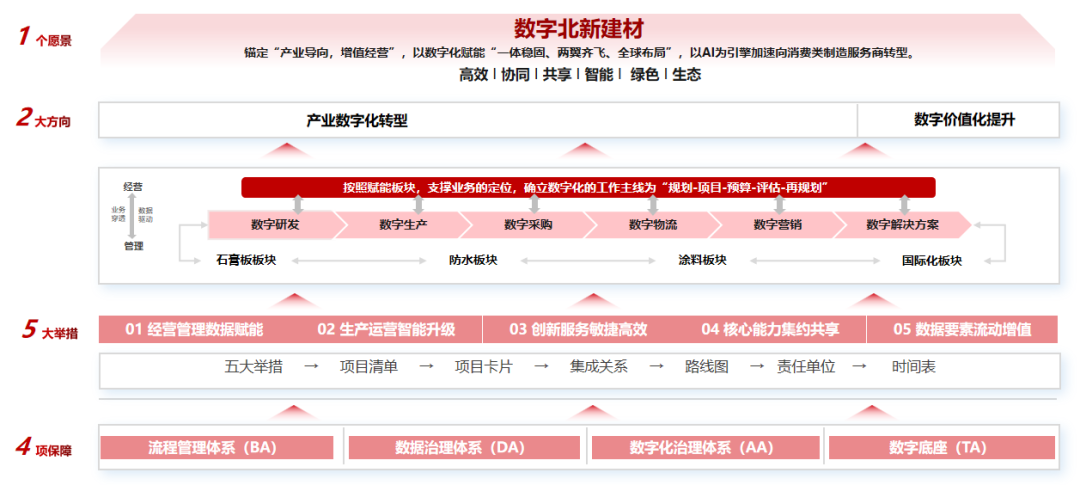Click the title '数字北新建材'
The width and height of the screenshot is (1080, 485).
(x=579, y=28)
